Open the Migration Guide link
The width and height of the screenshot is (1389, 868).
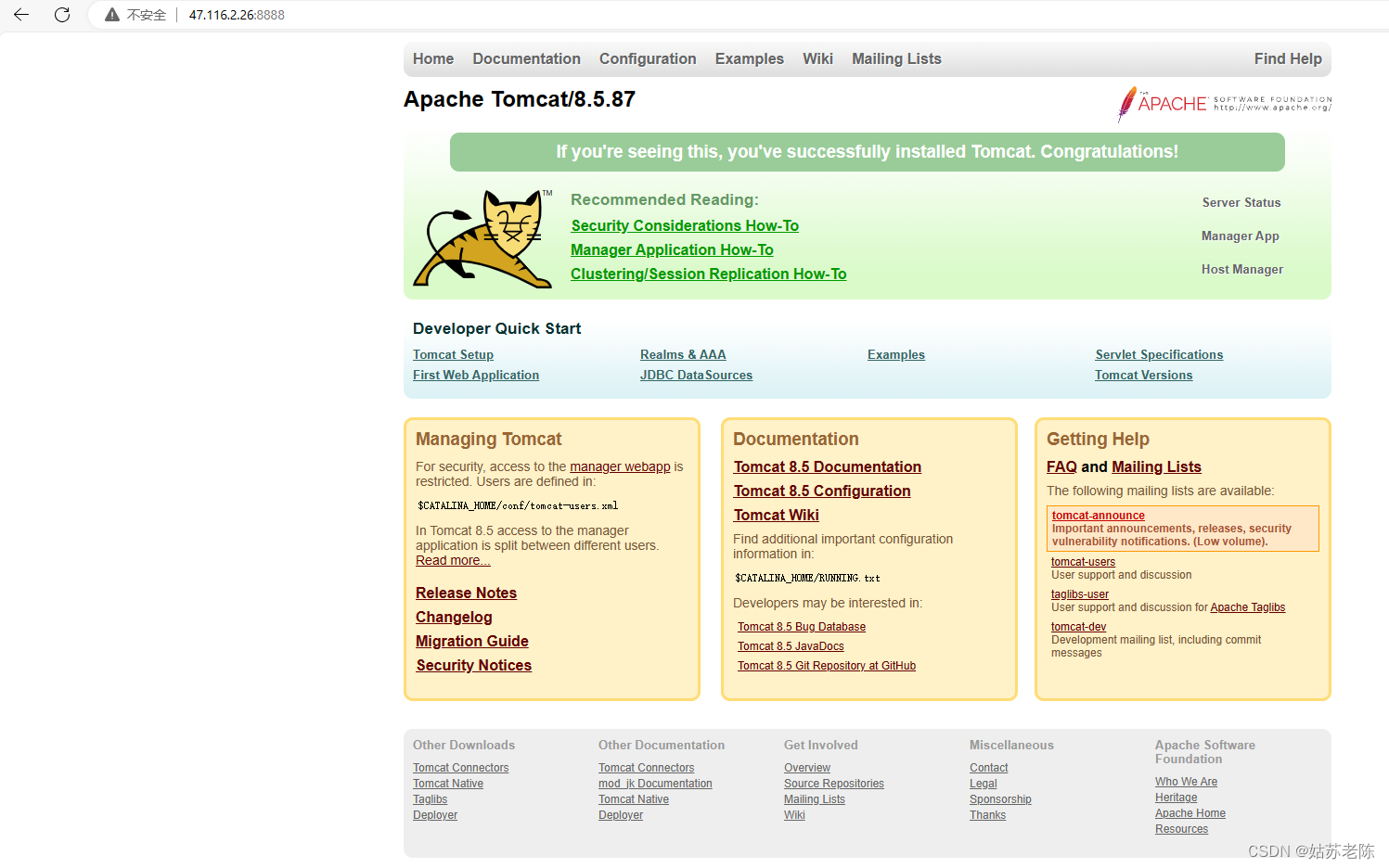click(471, 641)
